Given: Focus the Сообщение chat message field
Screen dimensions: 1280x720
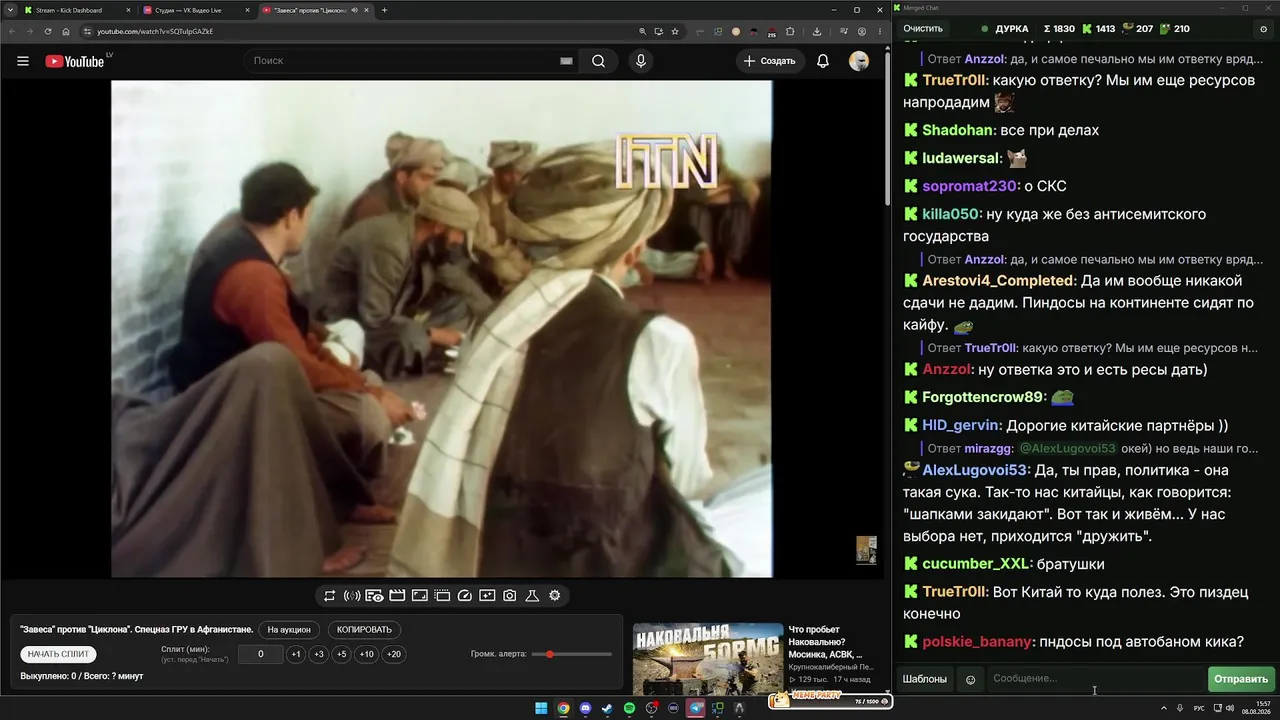Looking at the screenshot, I should point(1095,679).
